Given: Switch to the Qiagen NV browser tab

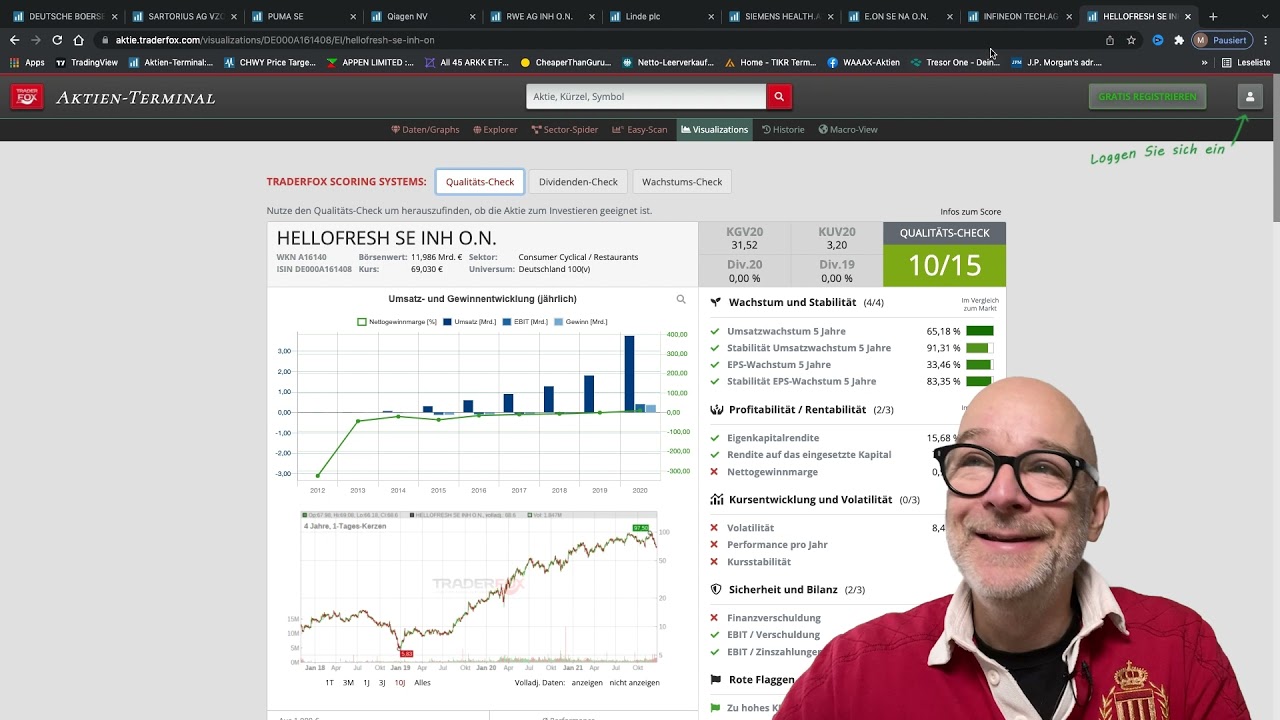Looking at the screenshot, I should pyautogui.click(x=423, y=16).
